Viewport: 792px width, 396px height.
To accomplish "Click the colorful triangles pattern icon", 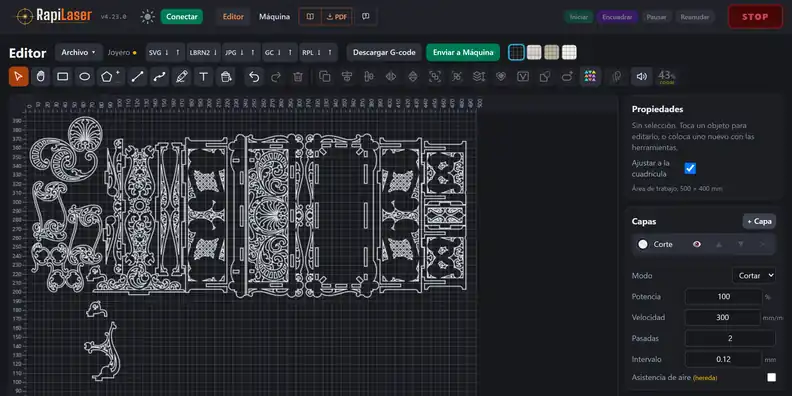I will 590,77.
